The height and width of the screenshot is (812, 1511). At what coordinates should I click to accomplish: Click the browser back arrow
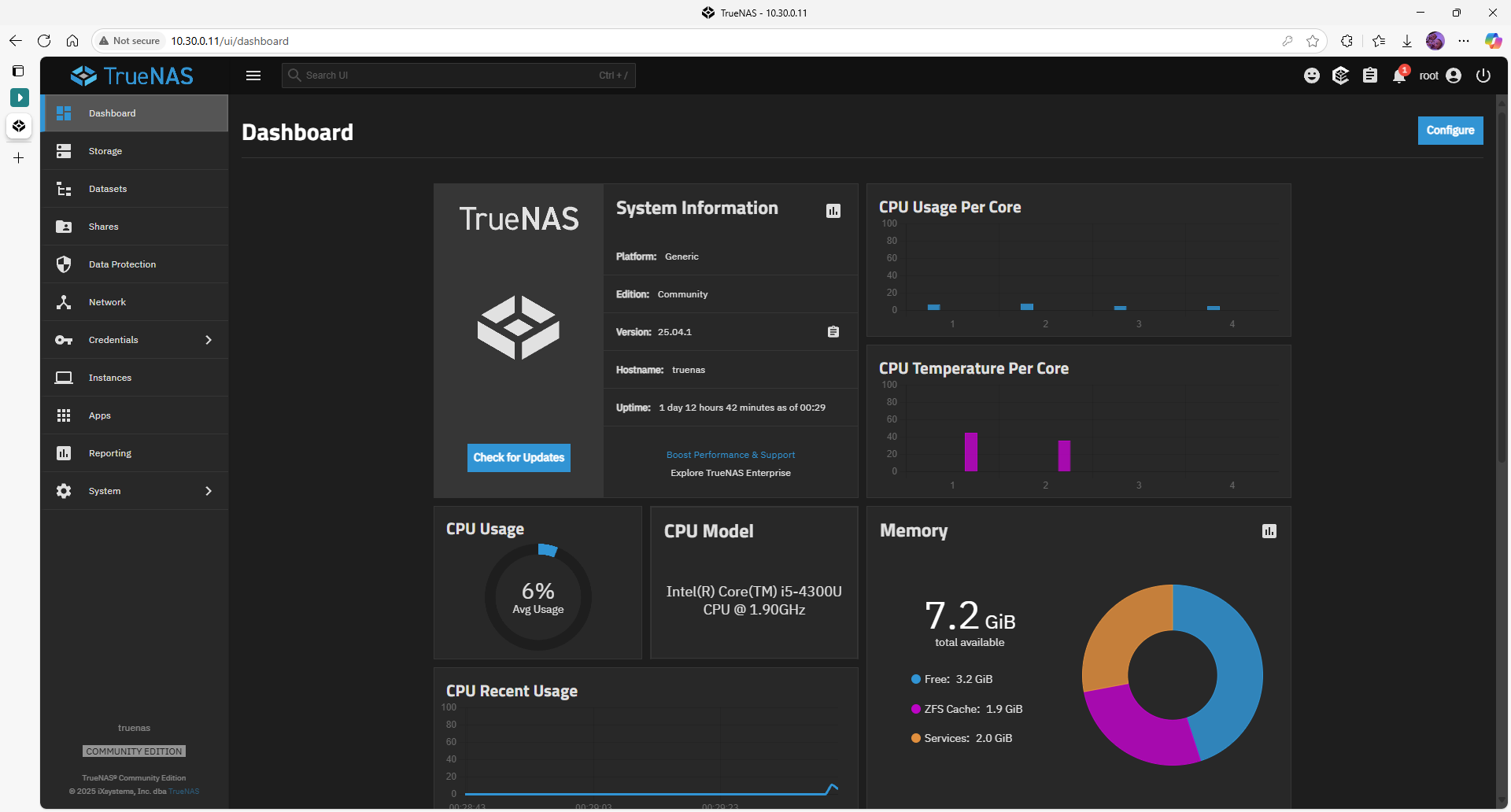(16, 41)
